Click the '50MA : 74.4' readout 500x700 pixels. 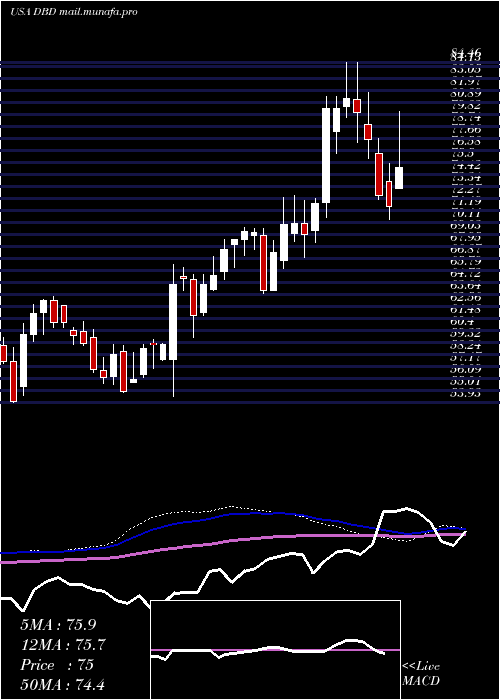(x=62, y=684)
